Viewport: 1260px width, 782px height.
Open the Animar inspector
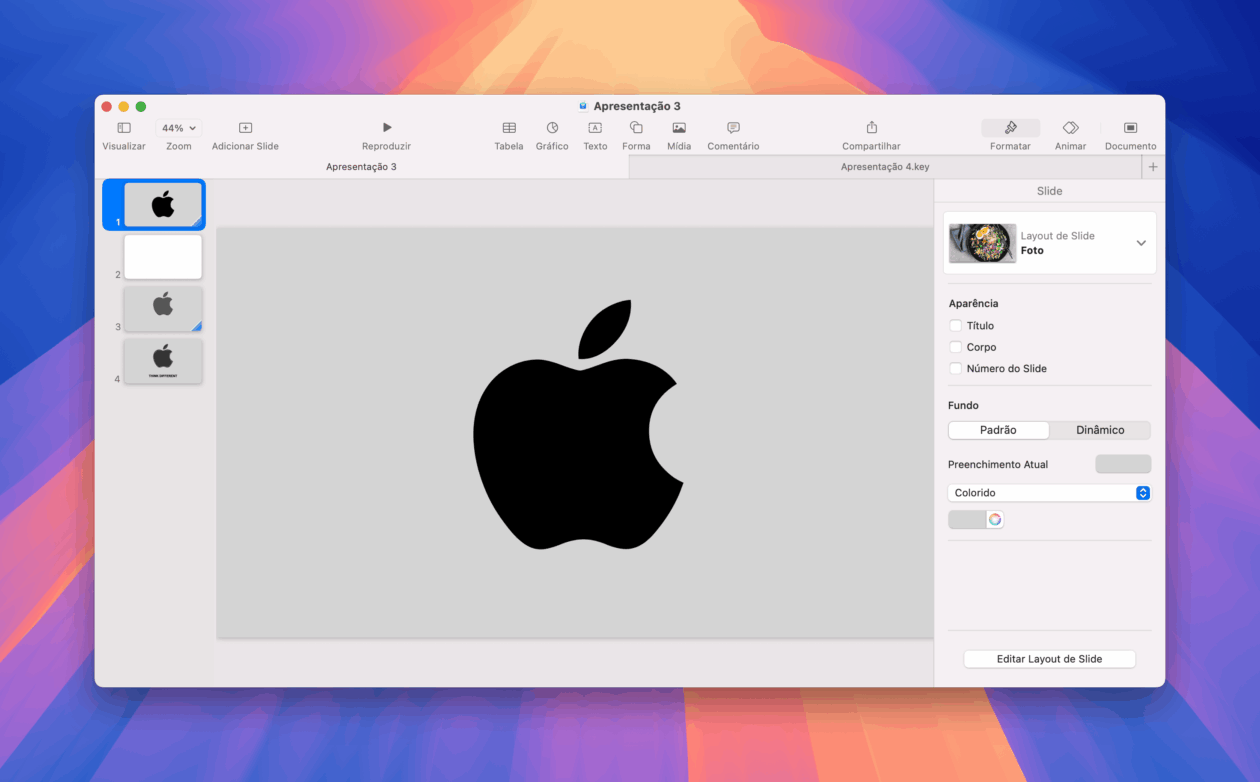click(x=1070, y=128)
